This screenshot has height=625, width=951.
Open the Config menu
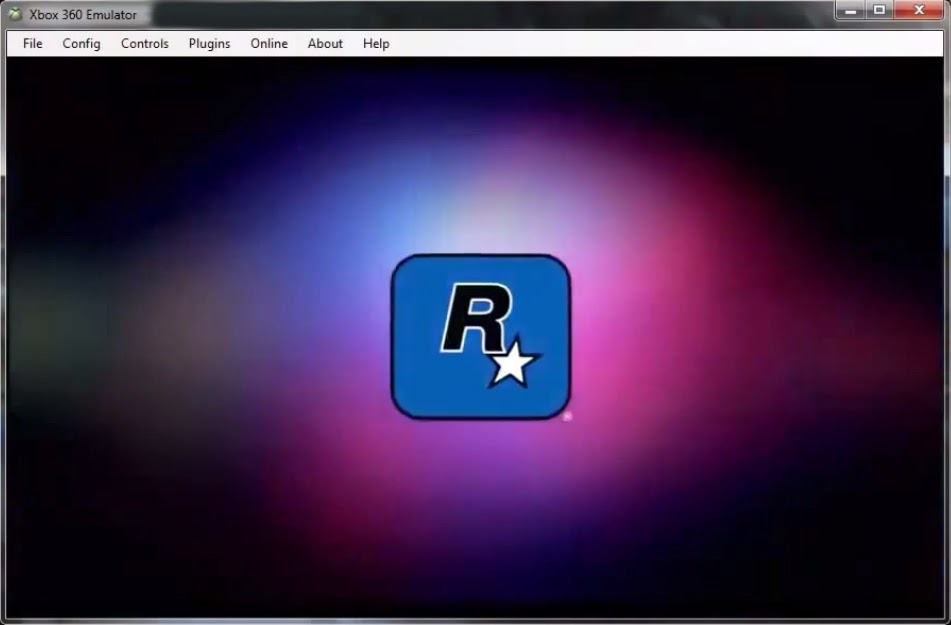point(81,44)
